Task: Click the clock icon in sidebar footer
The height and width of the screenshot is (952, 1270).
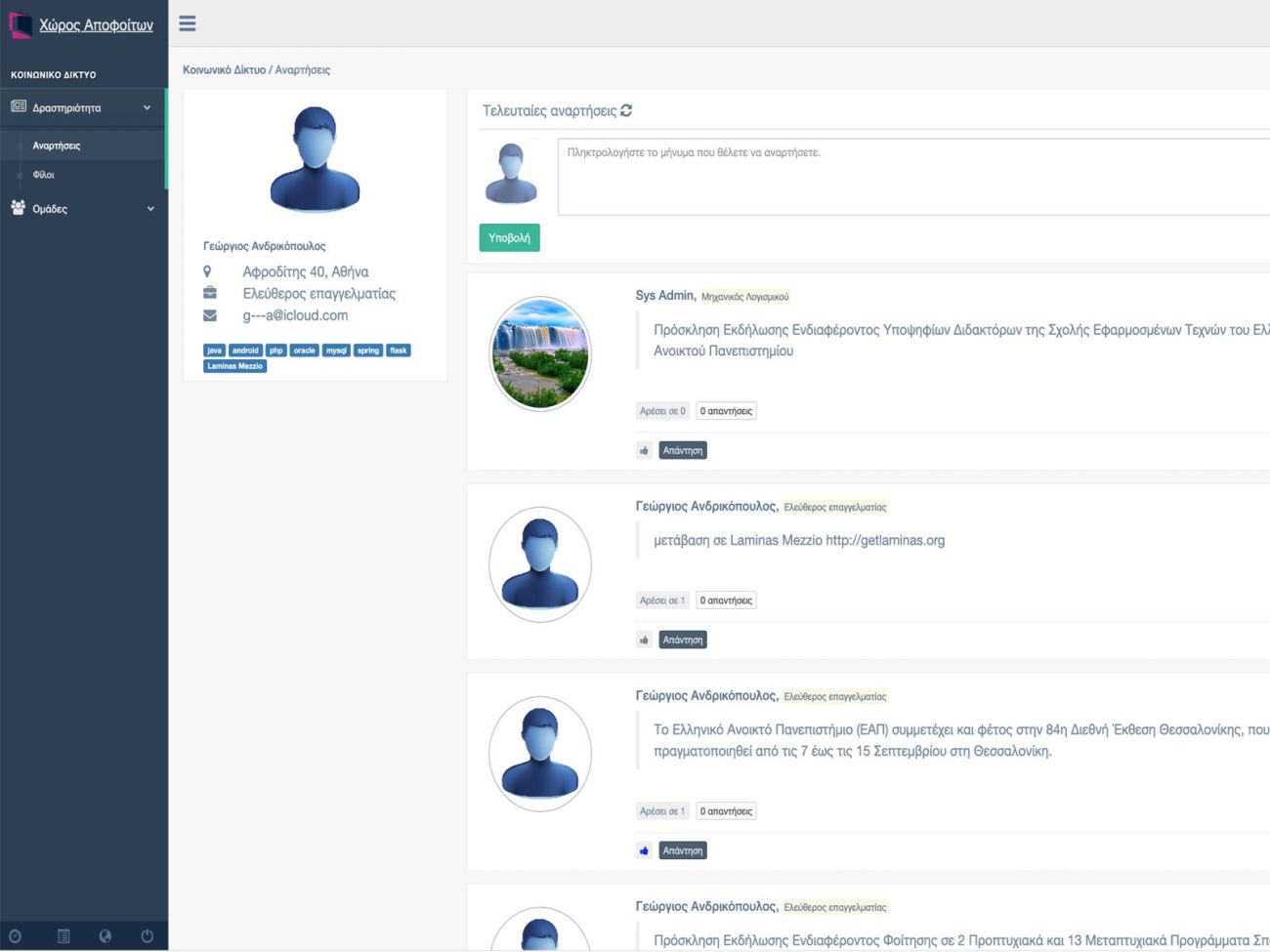Action: [16, 936]
